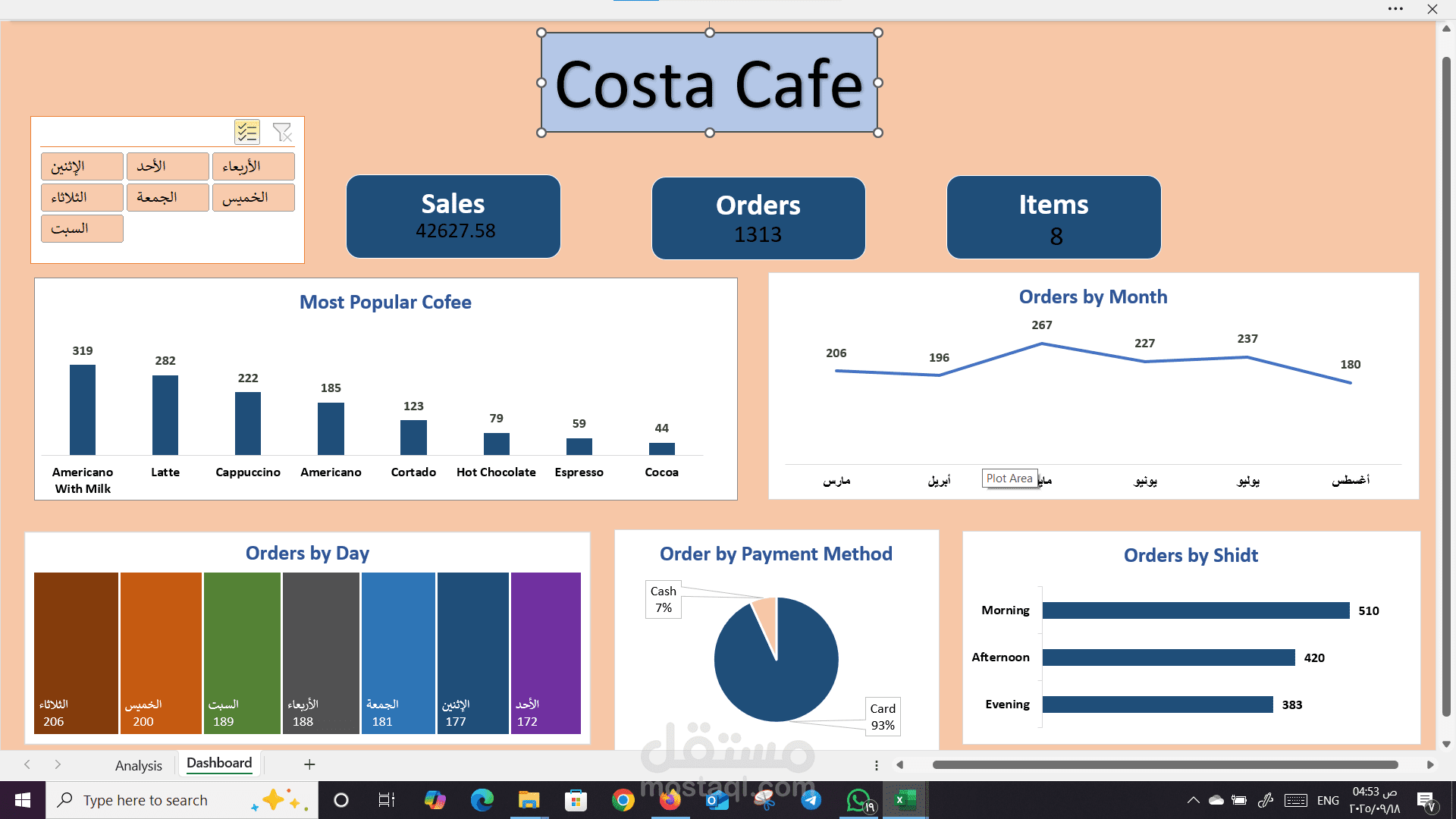Click the Excel taskbar icon
1456x819 pixels.
[905, 800]
